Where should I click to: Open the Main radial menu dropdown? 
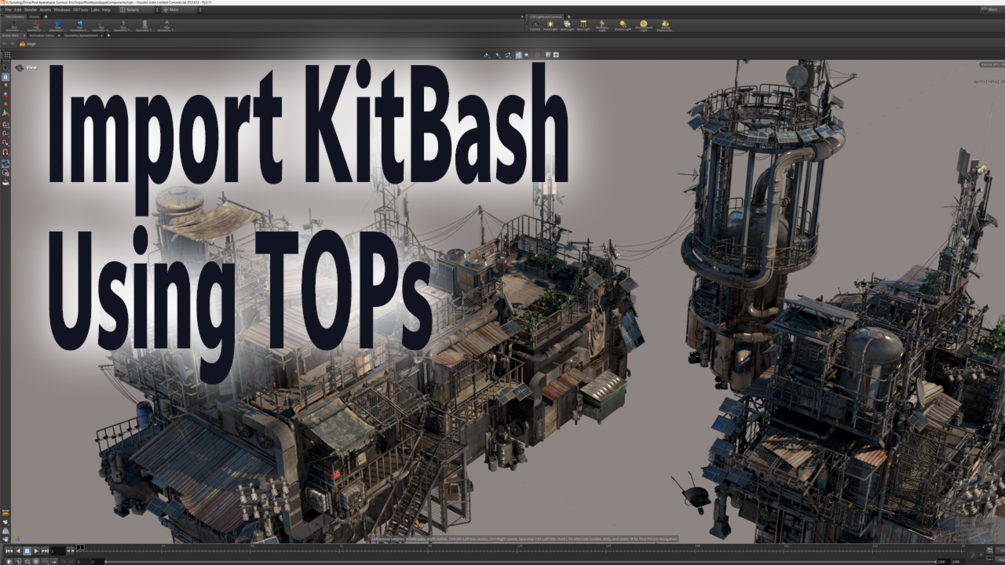point(180,10)
